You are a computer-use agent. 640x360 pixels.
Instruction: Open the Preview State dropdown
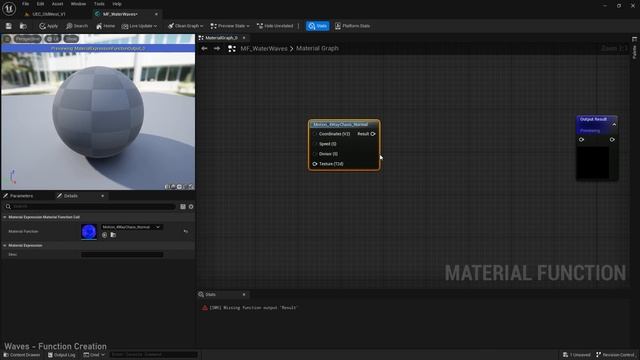[x=230, y=26]
